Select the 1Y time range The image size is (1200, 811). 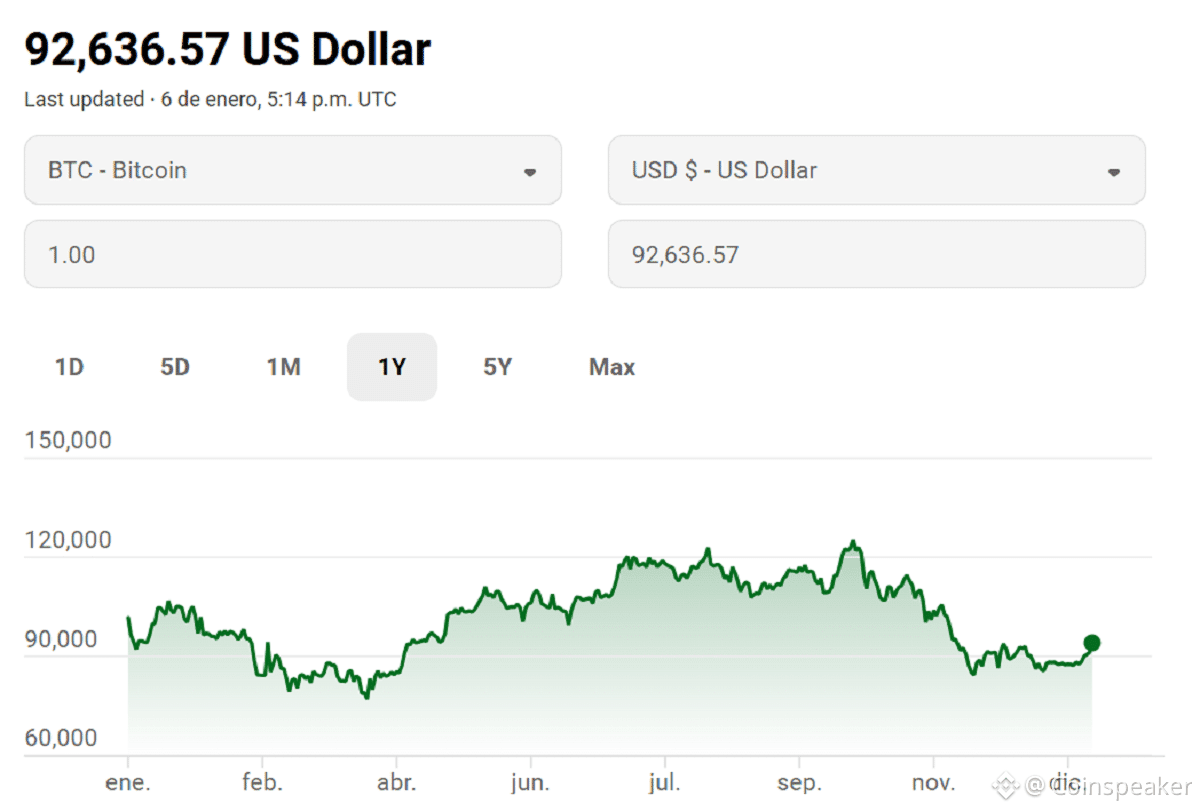(x=392, y=367)
